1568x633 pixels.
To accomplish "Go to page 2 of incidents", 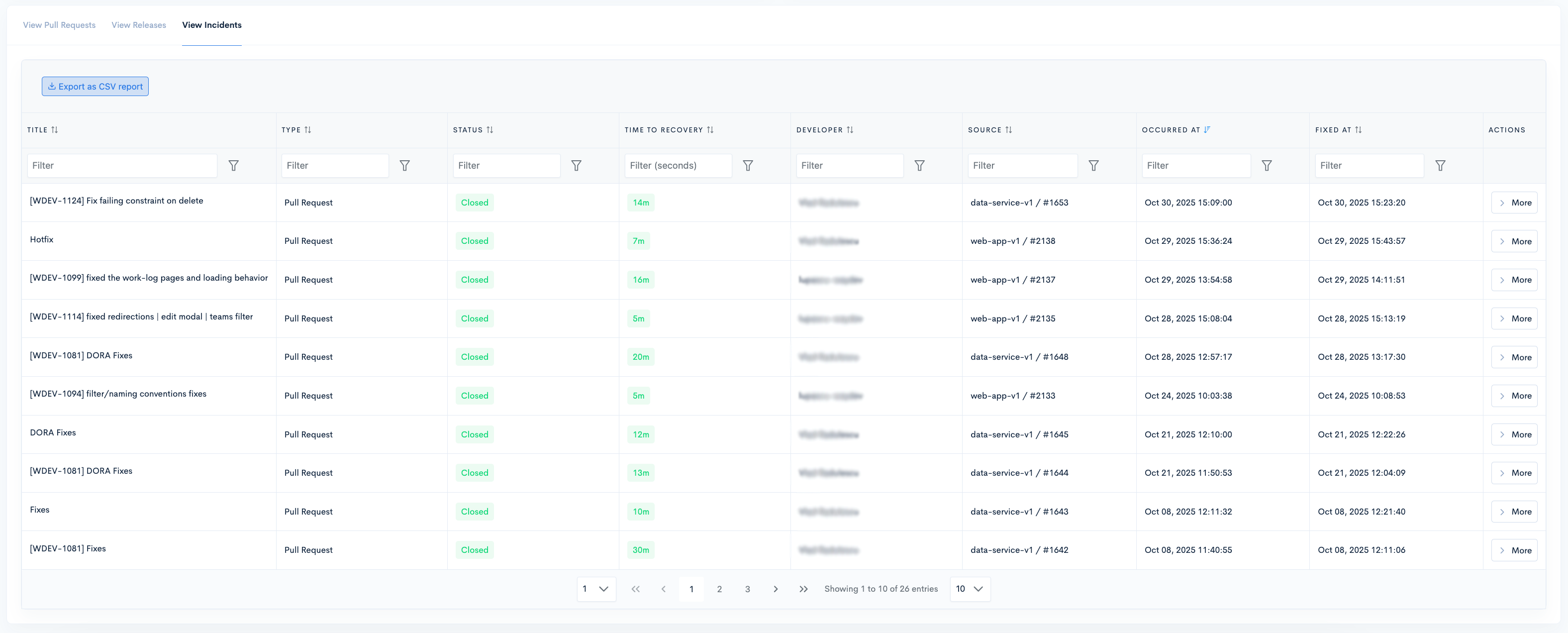I will pos(719,589).
